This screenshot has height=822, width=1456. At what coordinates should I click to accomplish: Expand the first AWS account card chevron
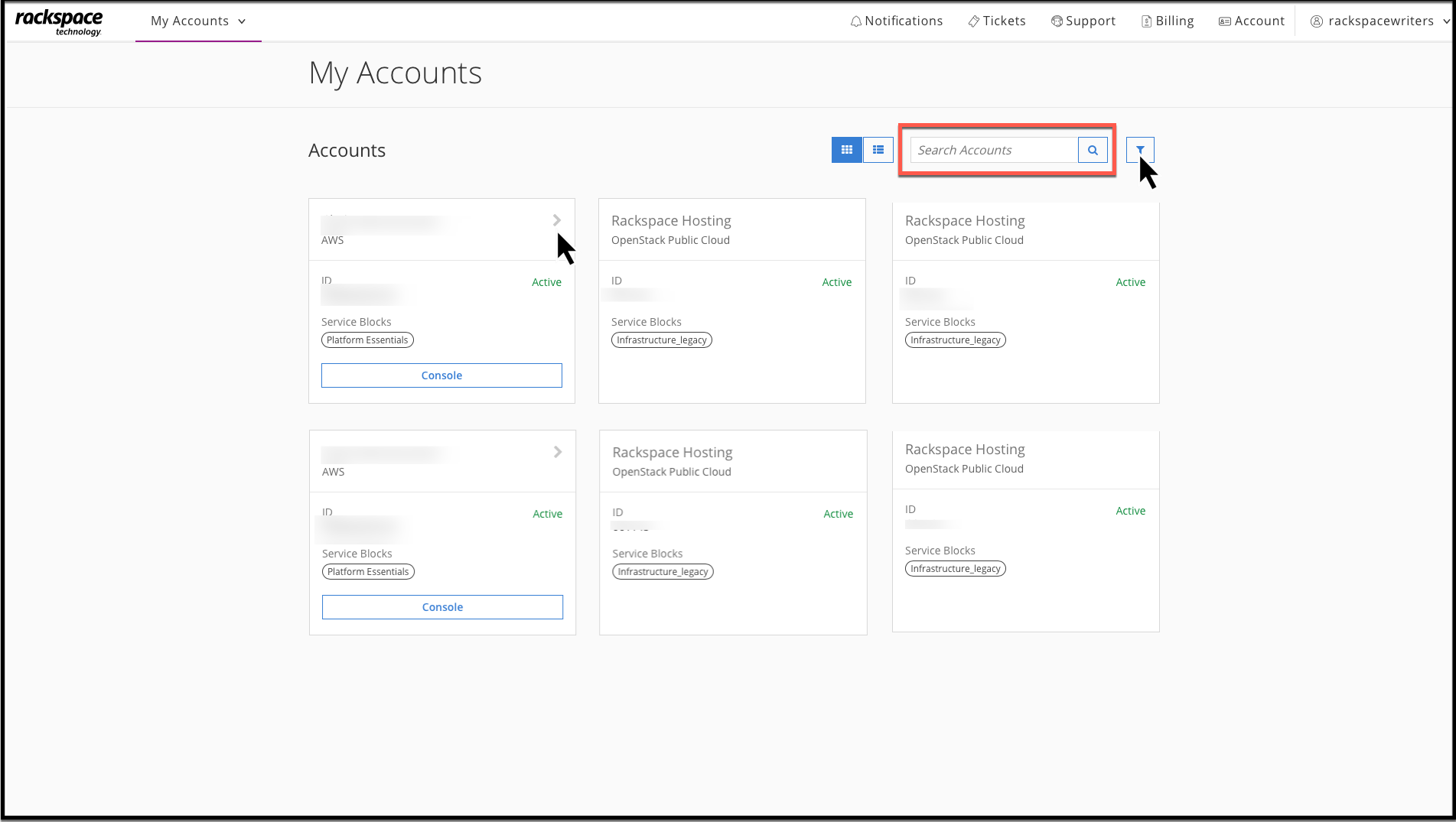click(x=557, y=220)
